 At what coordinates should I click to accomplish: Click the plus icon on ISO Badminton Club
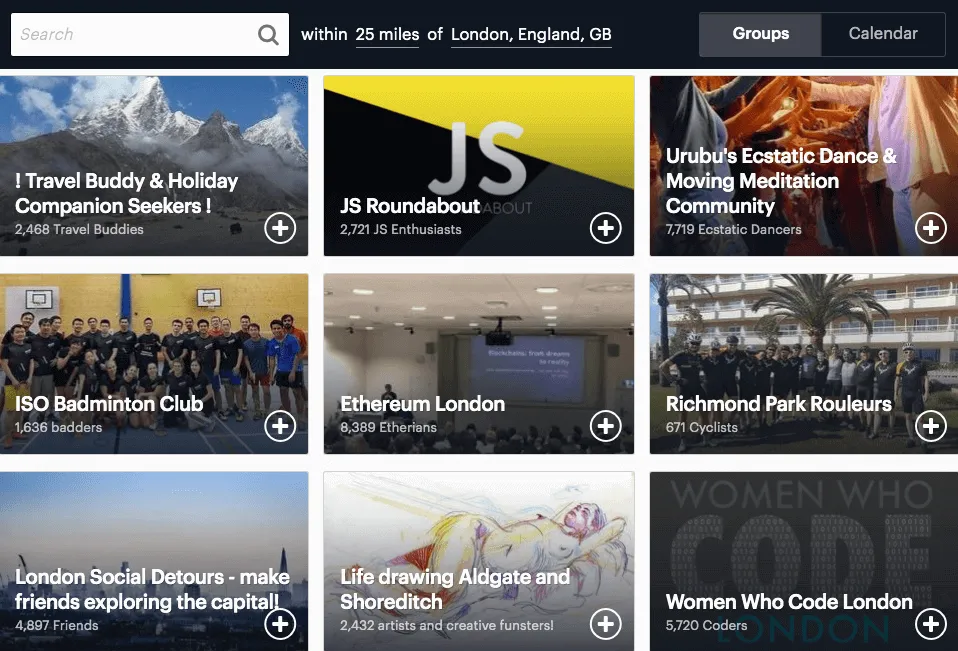click(280, 426)
